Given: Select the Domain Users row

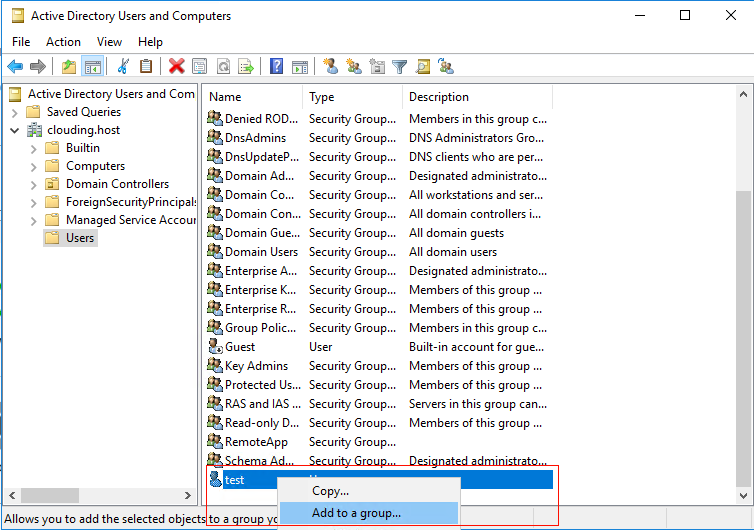Looking at the screenshot, I should (x=379, y=252).
